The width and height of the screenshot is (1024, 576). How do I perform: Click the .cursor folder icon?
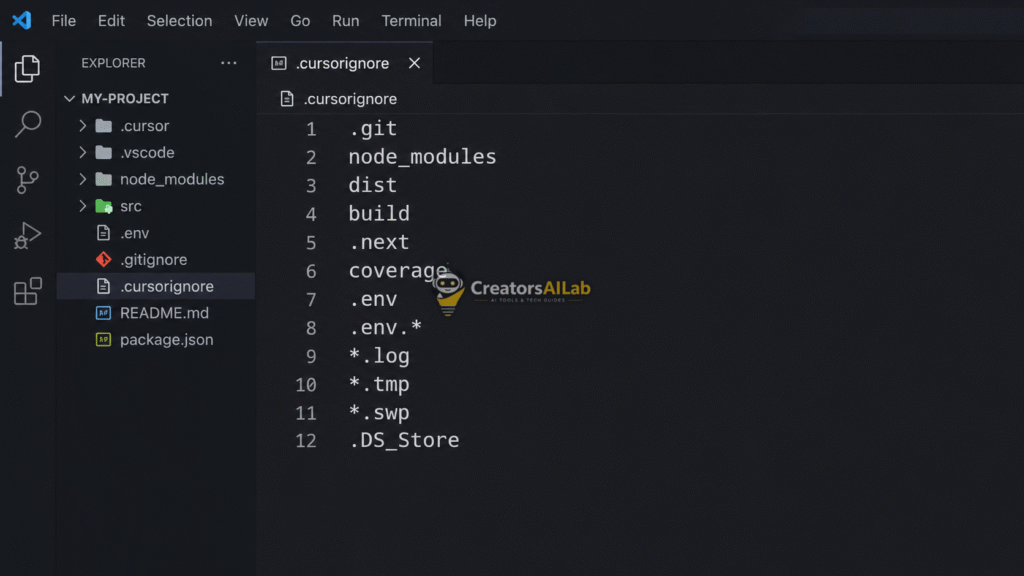[104, 125]
